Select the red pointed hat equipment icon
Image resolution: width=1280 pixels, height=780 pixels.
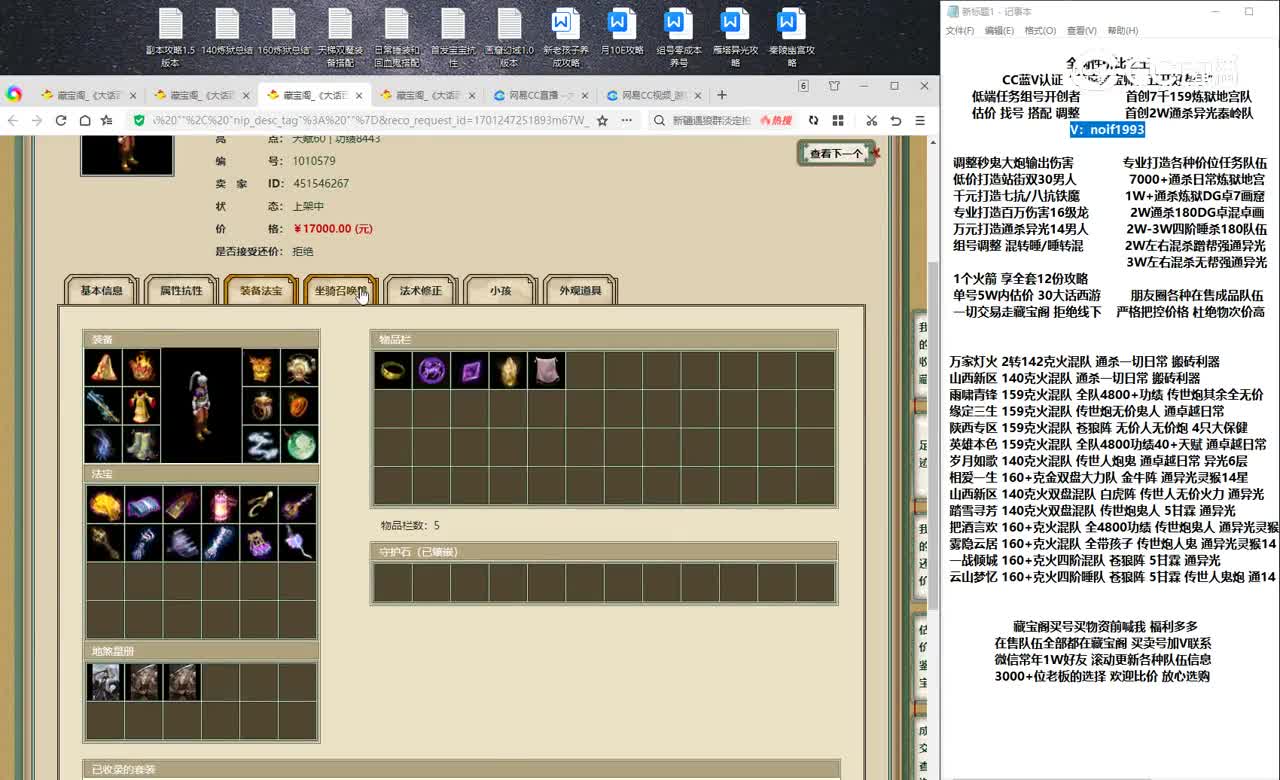pyautogui.click(x=103, y=367)
